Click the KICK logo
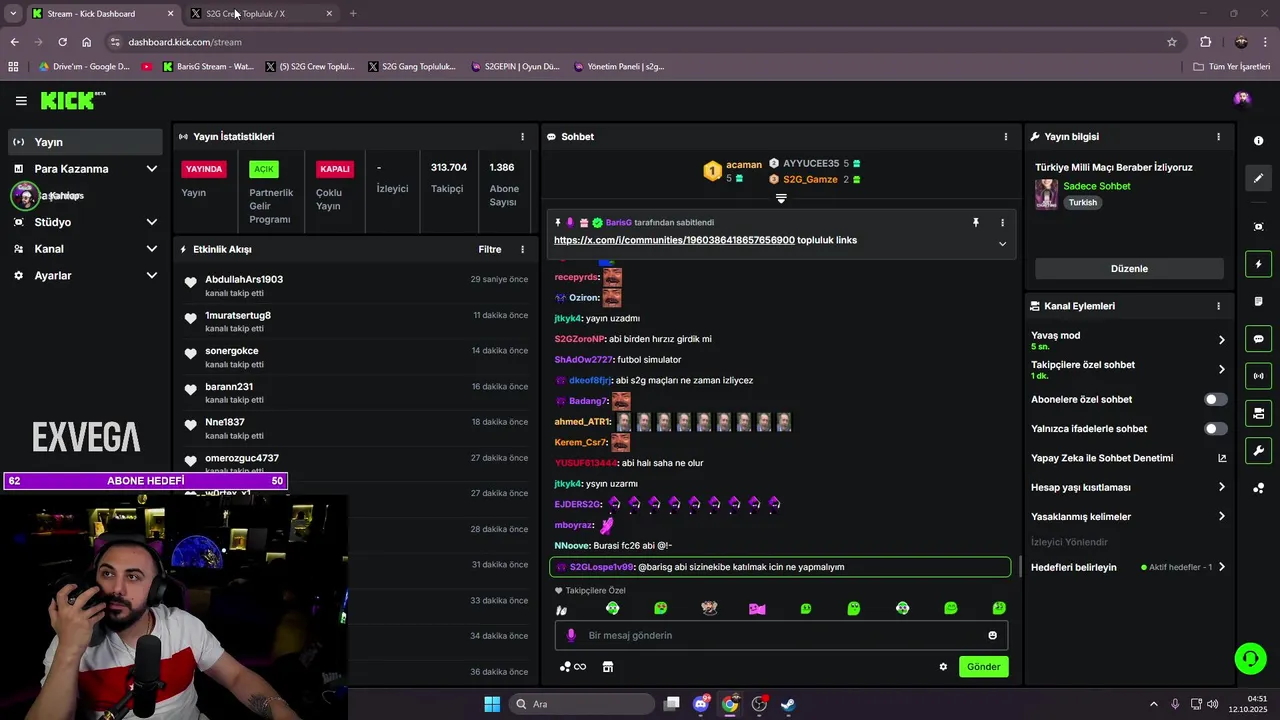The height and width of the screenshot is (720, 1280). coord(72,100)
